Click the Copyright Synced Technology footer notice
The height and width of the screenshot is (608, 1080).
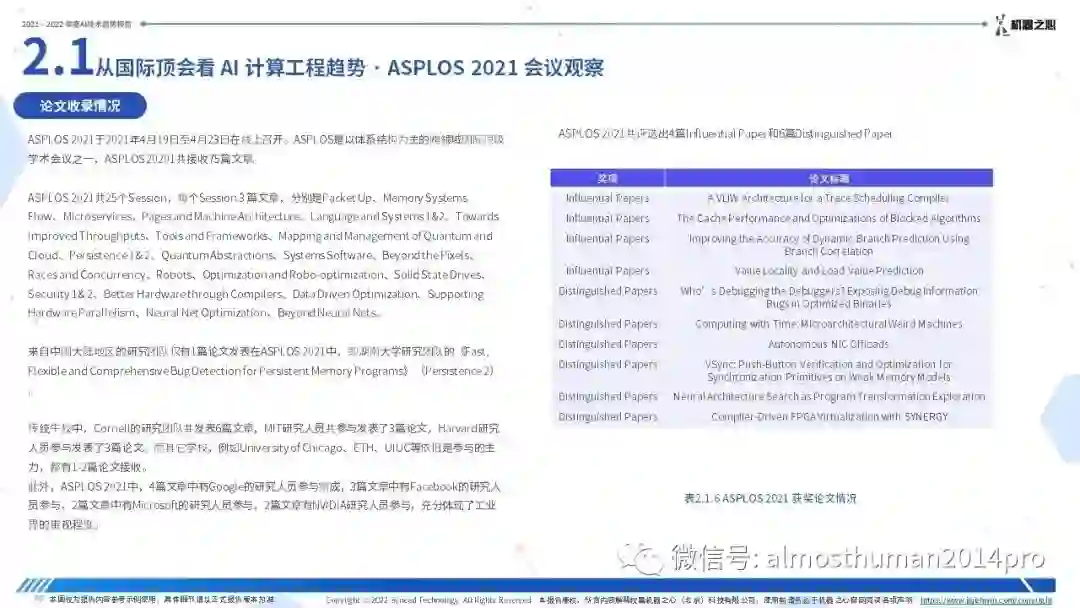pos(428,600)
